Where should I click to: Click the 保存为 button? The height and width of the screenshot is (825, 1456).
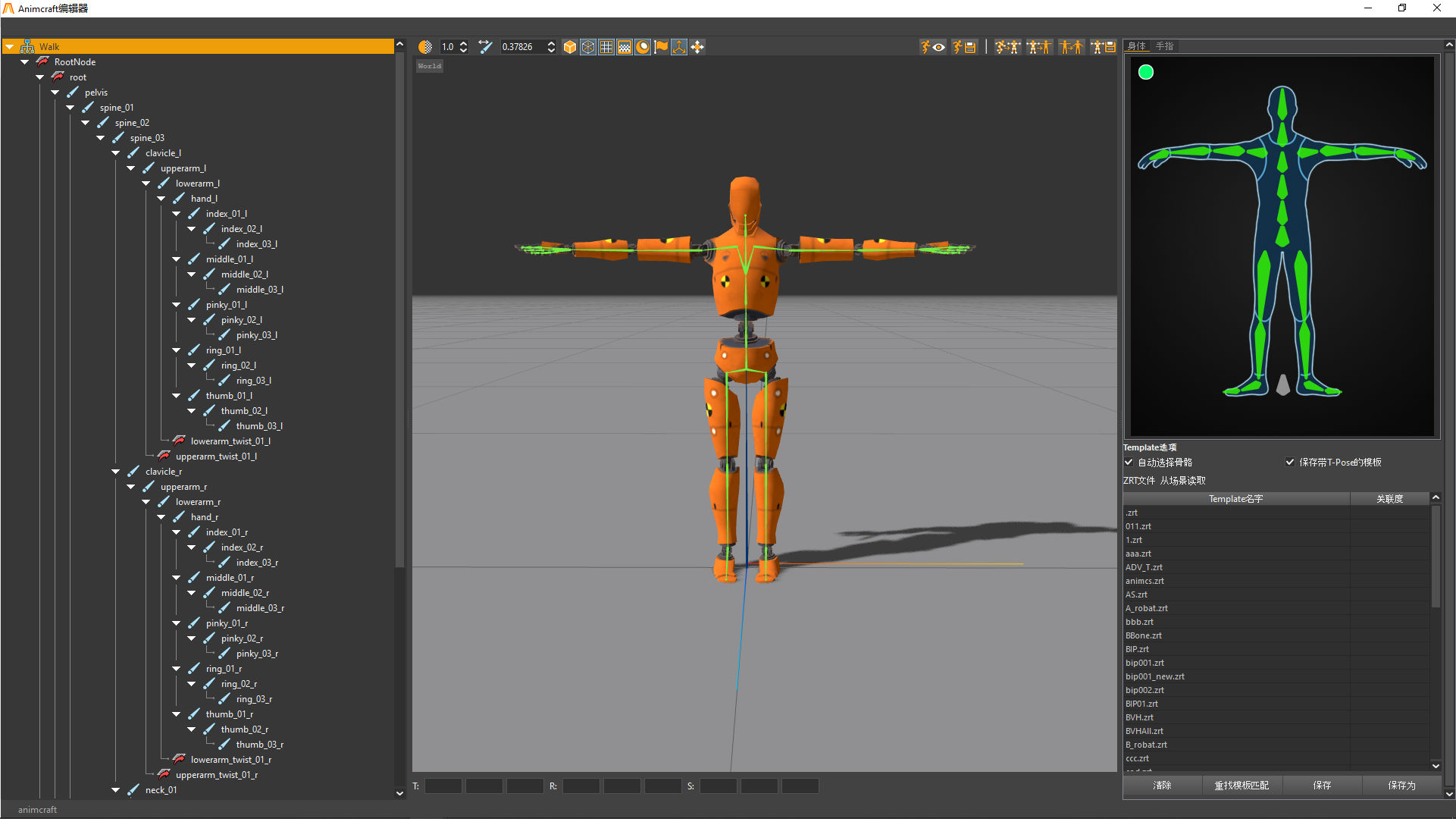coord(1401,786)
